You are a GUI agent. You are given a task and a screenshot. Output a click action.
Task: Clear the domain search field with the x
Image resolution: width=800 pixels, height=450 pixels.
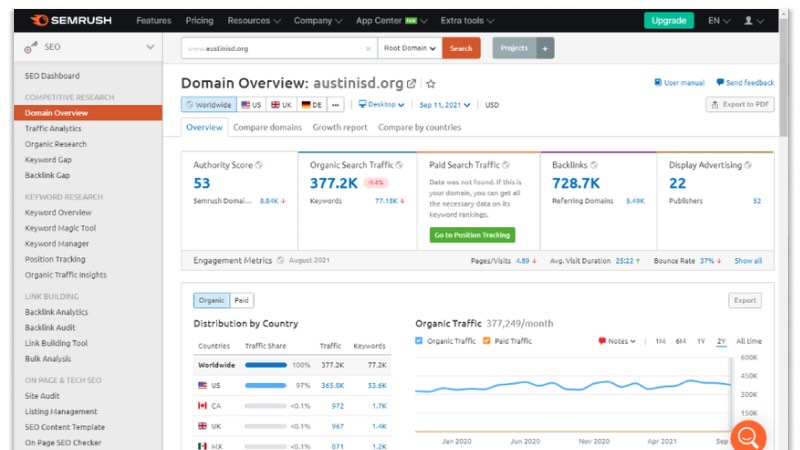click(368, 48)
